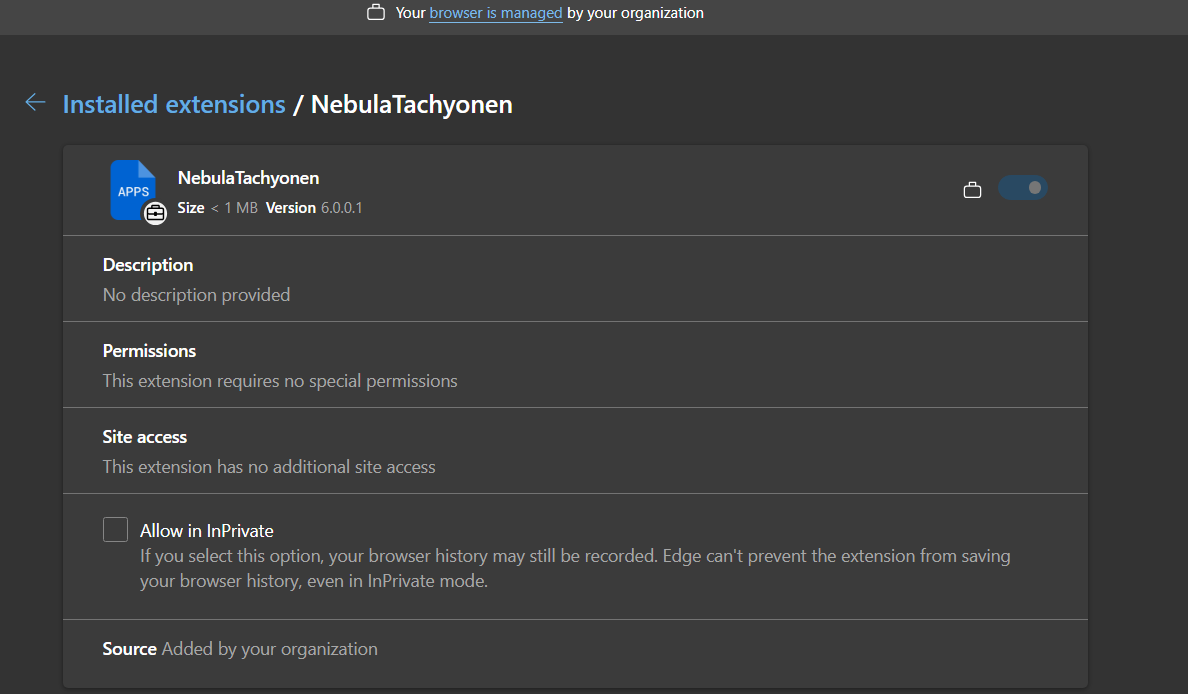
Task: Toggle the NebulaTachyonen extension switch
Action: pyautogui.click(x=1023, y=188)
